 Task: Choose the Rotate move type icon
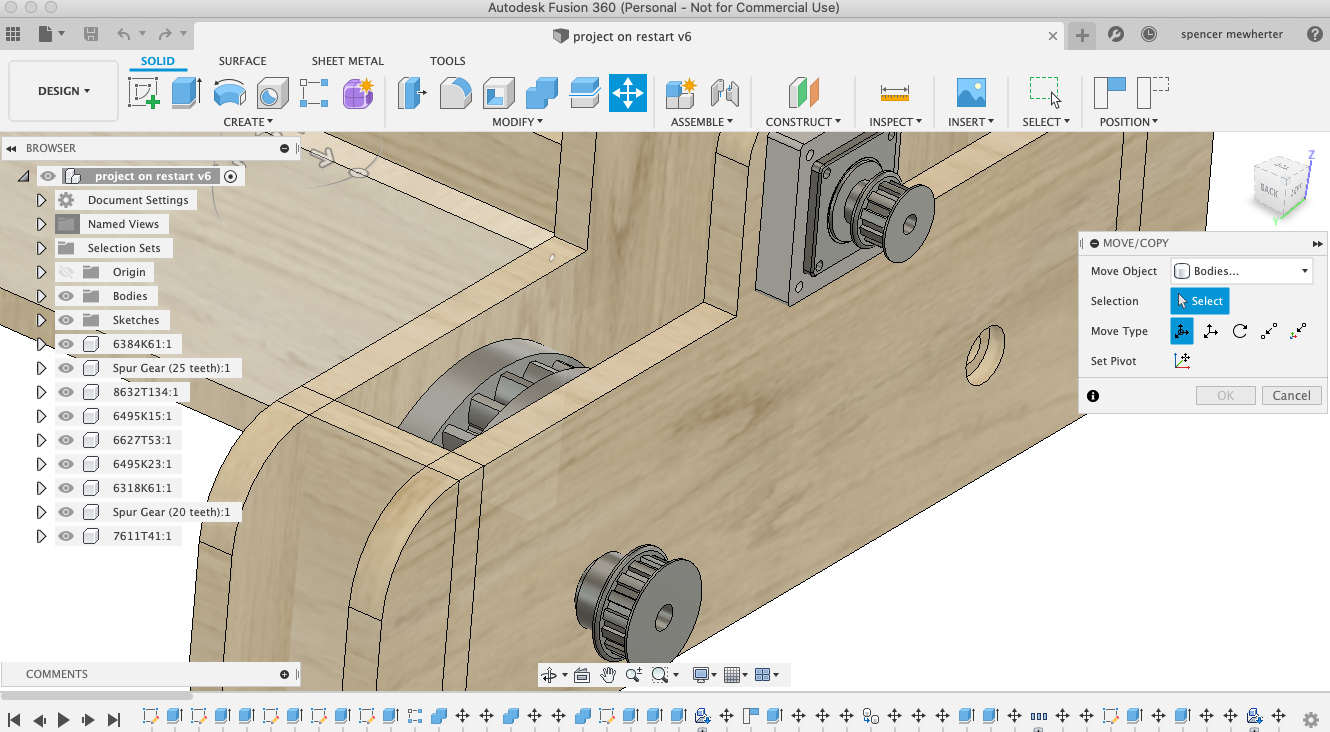[1240, 331]
